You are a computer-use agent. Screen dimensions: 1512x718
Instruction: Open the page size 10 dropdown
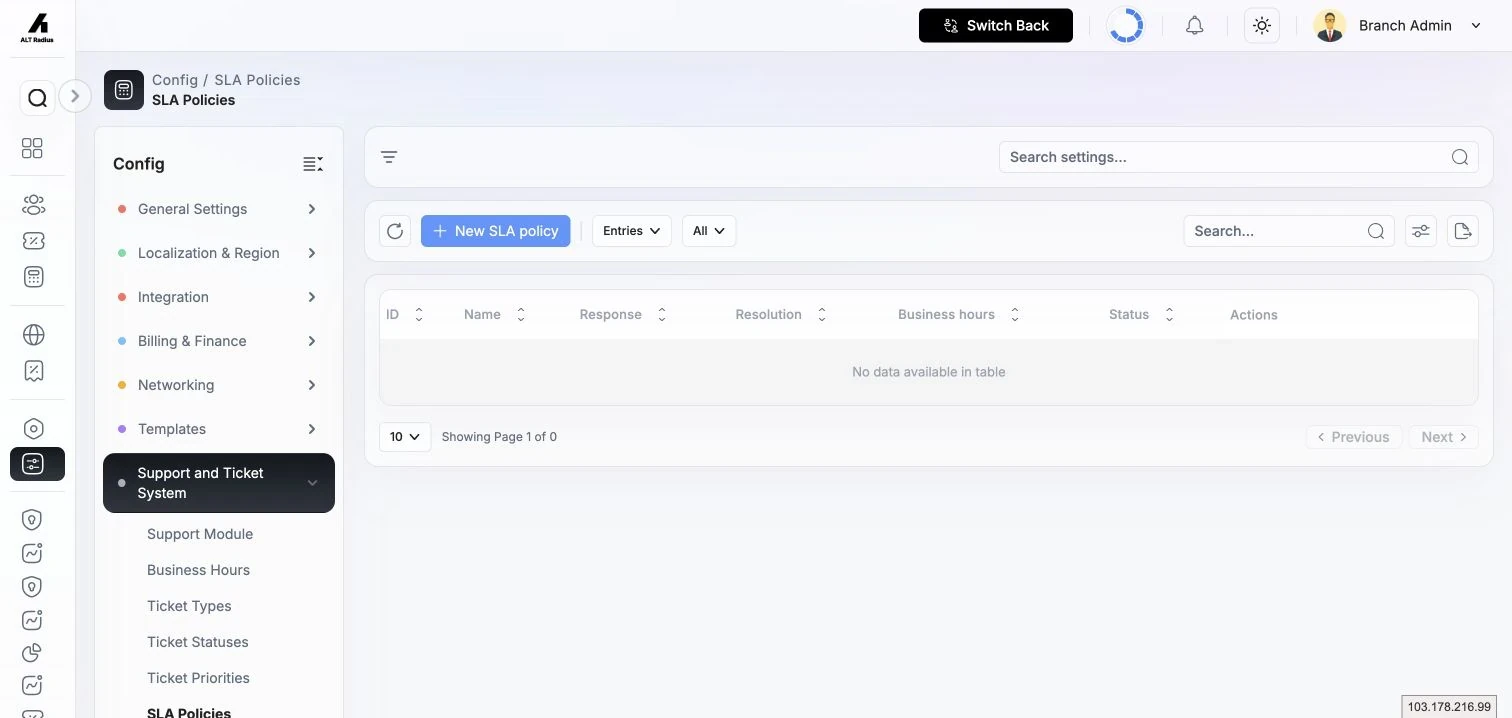[405, 437]
